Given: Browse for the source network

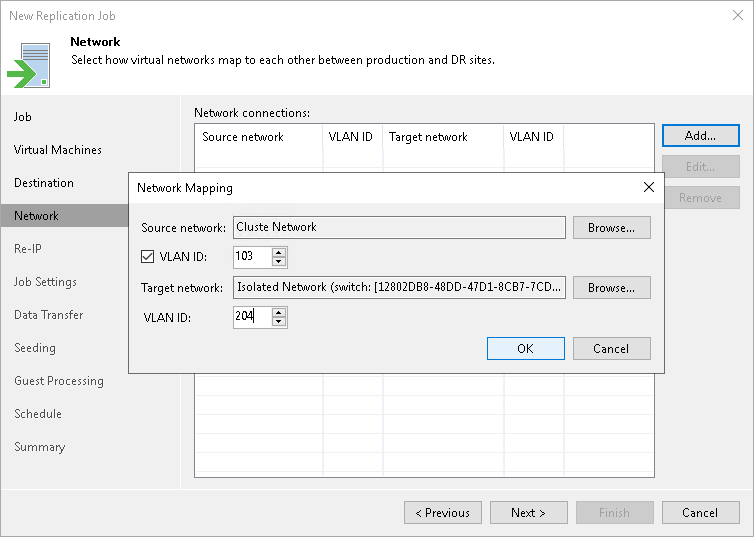Looking at the screenshot, I should [612, 227].
